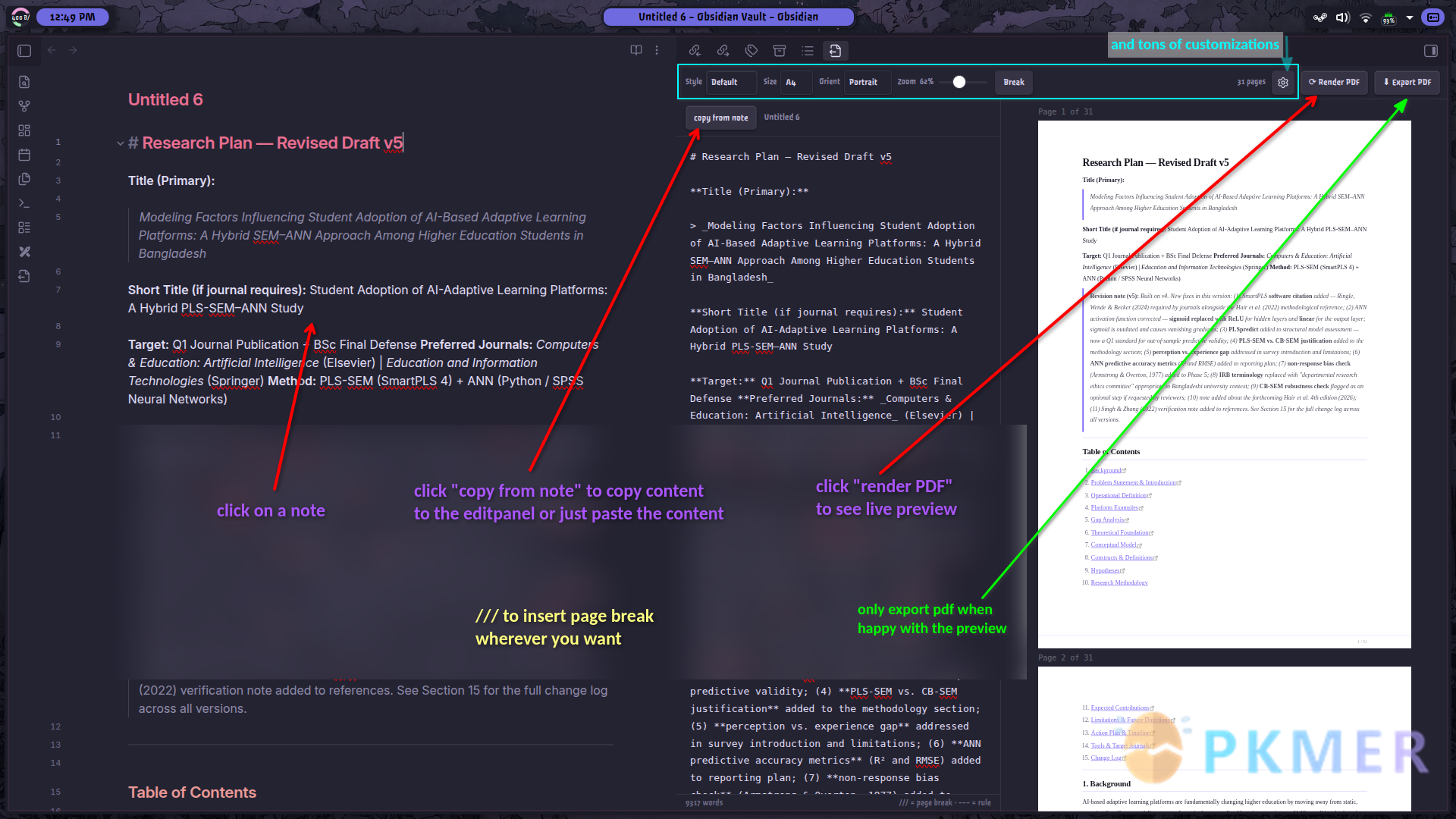Click the Break button
The height and width of the screenshot is (819, 1456).
click(1014, 82)
